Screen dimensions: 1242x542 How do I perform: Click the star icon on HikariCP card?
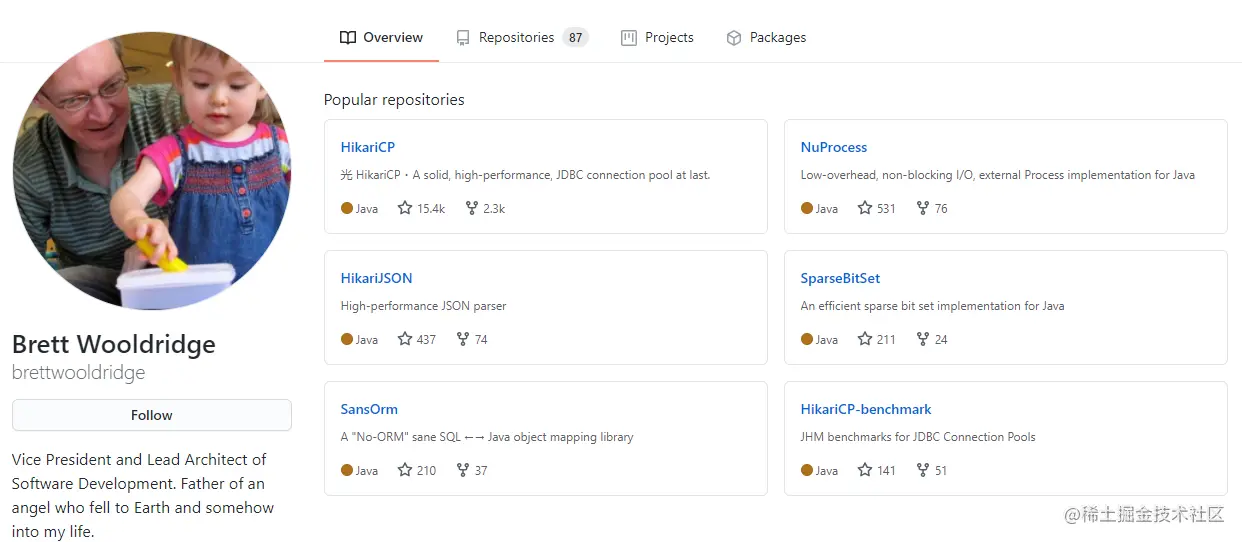point(405,208)
